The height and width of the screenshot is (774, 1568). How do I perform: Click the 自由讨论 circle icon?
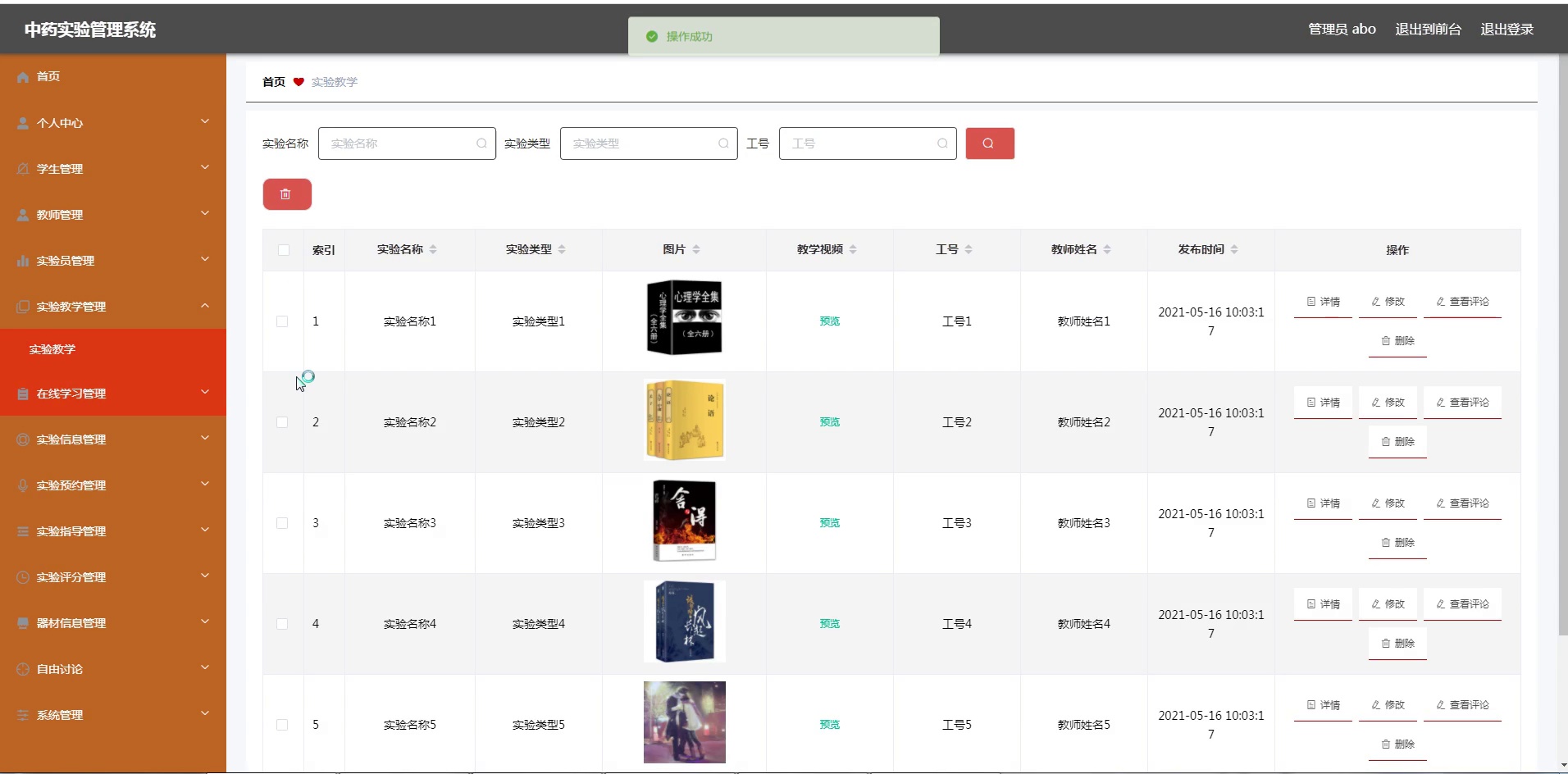[x=23, y=669]
